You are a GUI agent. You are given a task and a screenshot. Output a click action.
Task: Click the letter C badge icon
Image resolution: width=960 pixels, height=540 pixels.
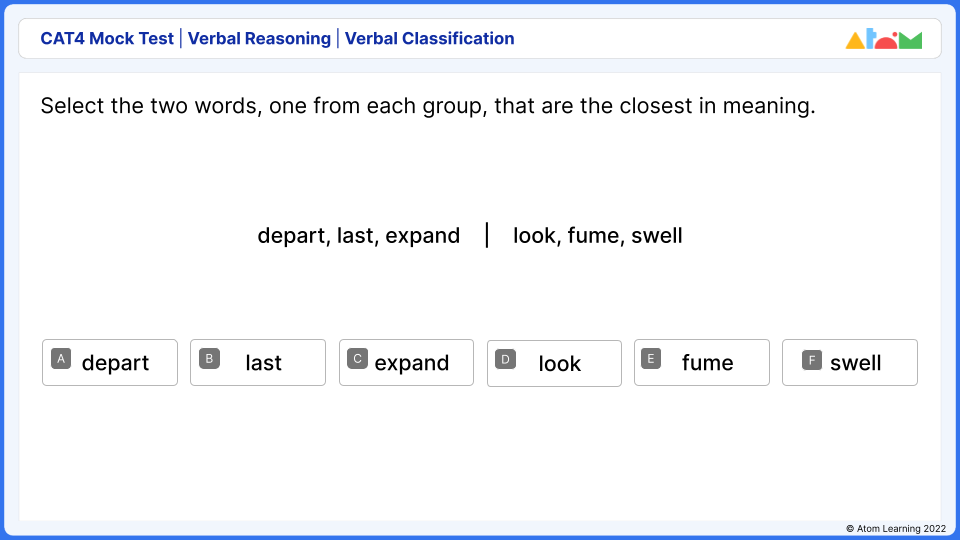357,358
